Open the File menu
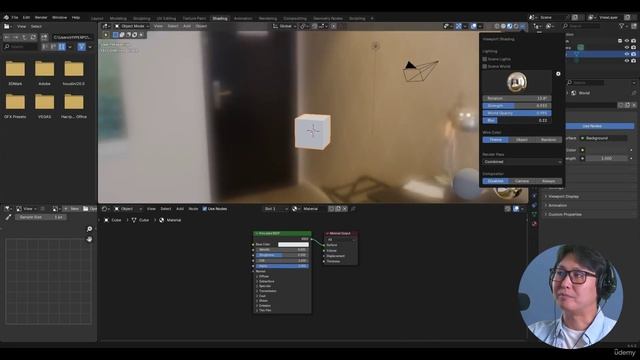The width and height of the screenshot is (640, 360). tap(15, 18)
